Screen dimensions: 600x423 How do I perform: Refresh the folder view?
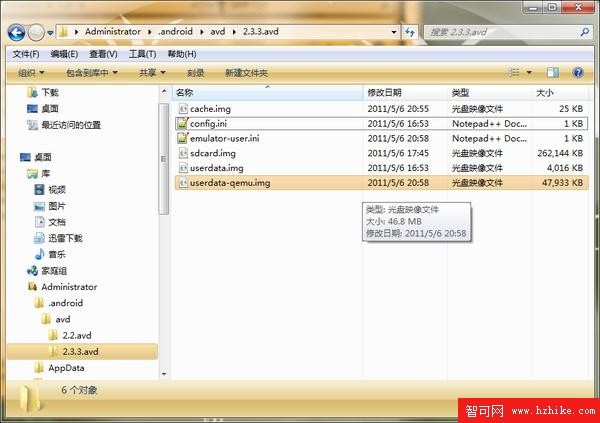tap(409, 32)
